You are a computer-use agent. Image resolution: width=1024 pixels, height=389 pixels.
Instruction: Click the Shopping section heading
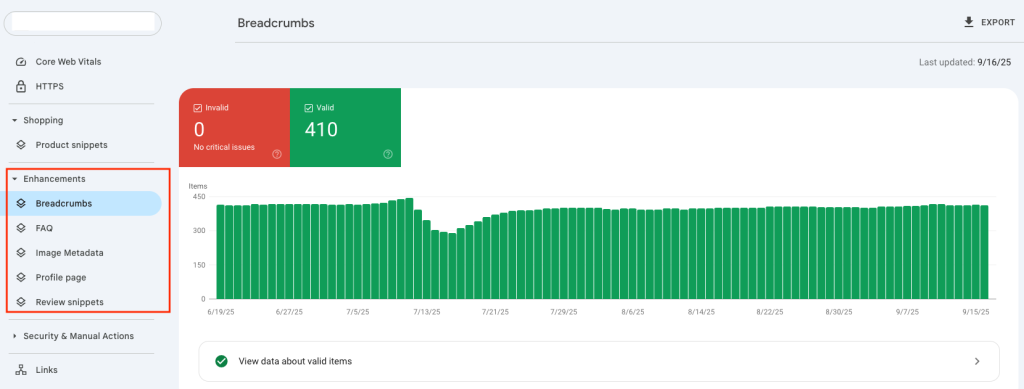(43, 121)
